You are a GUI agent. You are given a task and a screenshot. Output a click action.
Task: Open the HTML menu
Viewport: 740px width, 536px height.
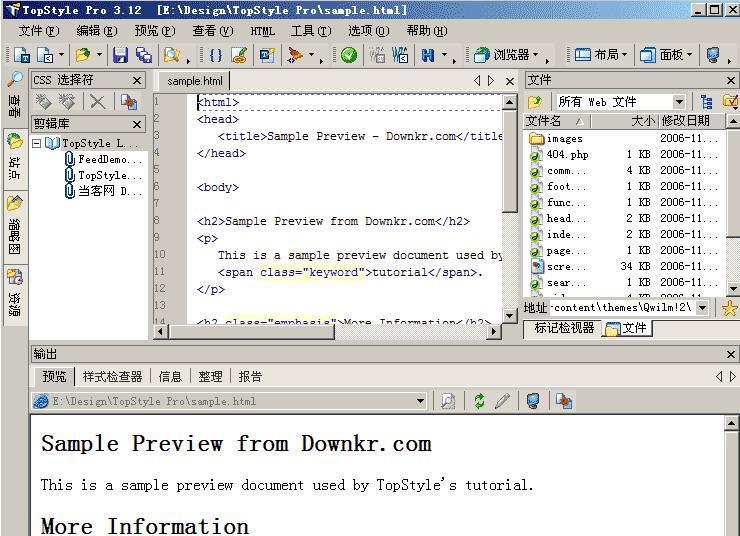click(262, 31)
